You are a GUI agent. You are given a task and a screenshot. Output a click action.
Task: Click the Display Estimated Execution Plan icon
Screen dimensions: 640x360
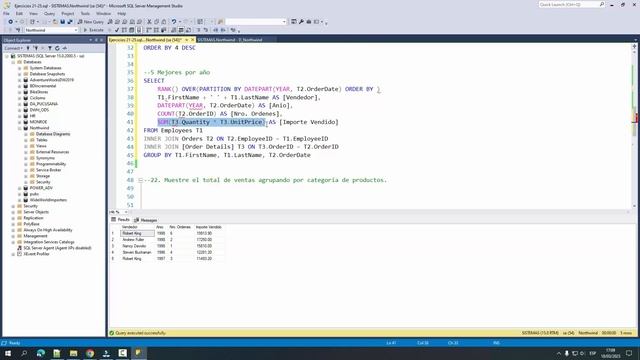pyautogui.click(x=124, y=30)
